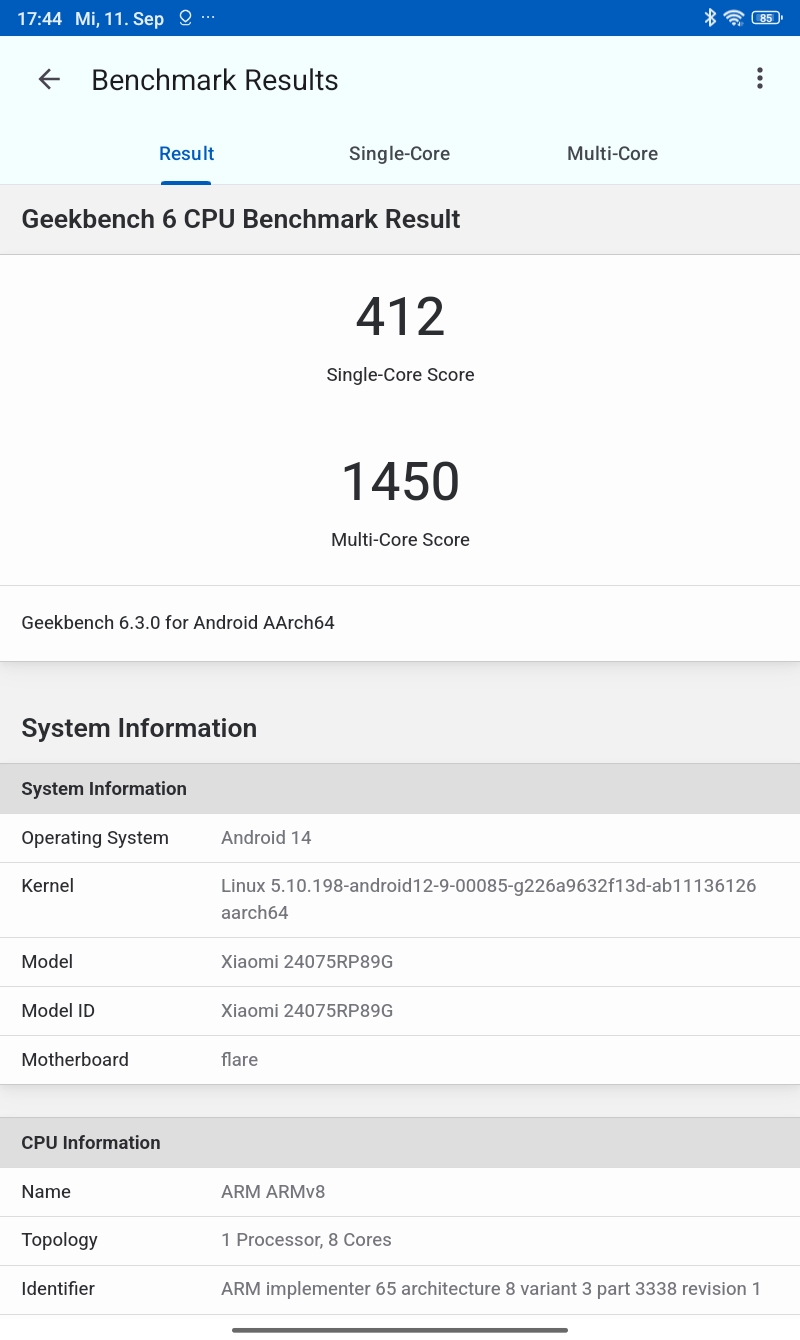Image resolution: width=800 pixels, height=1340 pixels.
Task: Tap the Geekbench 6 CPU Benchmark Result heading
Action: 241,219
